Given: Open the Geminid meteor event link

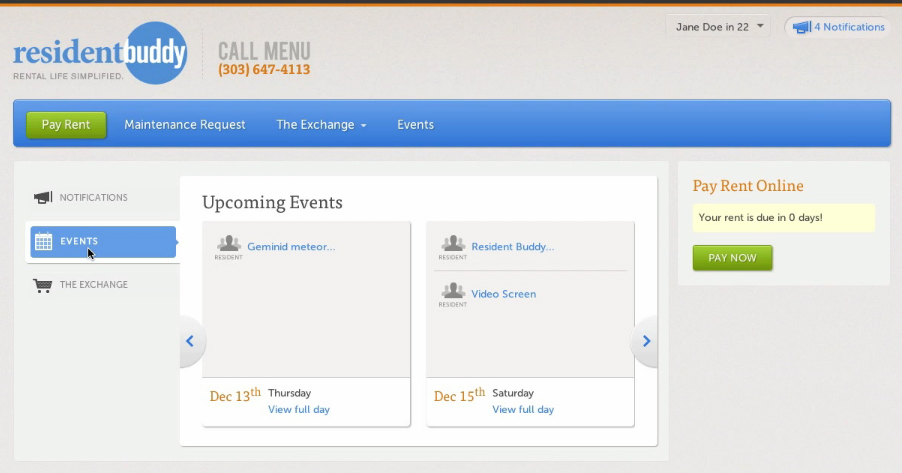Looking at the screenshot, I should pyautogui.click(x=291, y=247).
